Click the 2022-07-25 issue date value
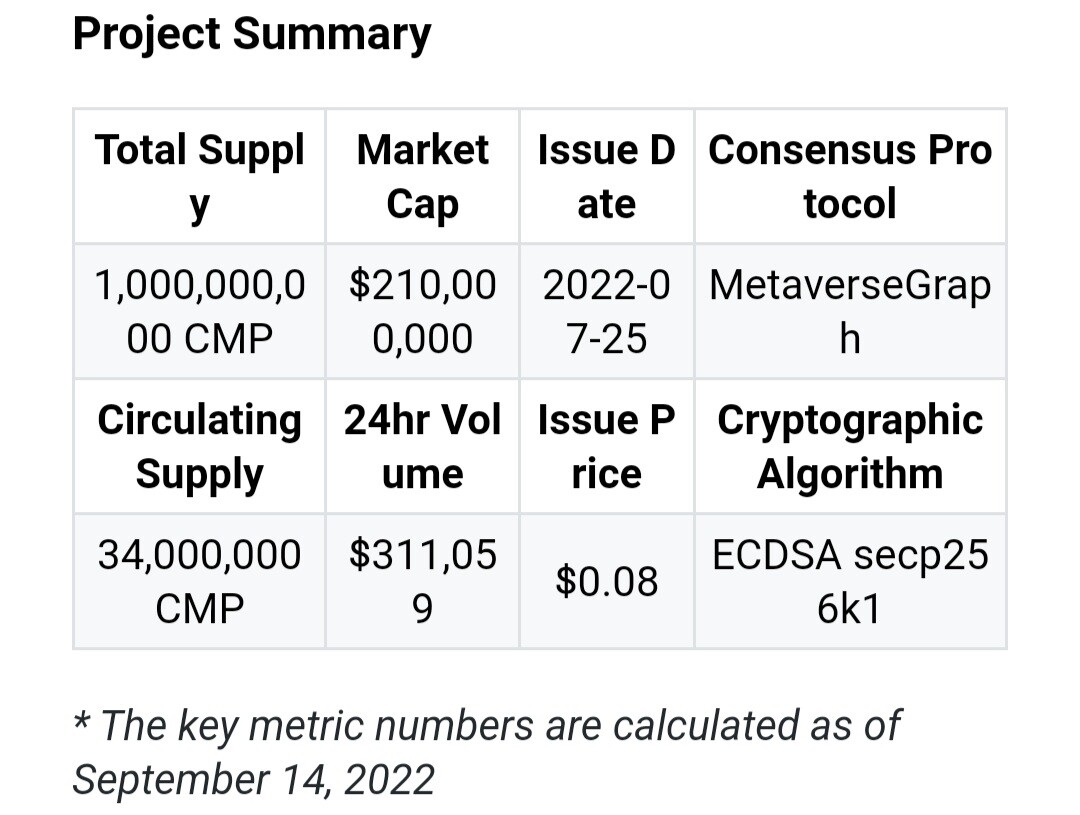 [x=607, y=311]
